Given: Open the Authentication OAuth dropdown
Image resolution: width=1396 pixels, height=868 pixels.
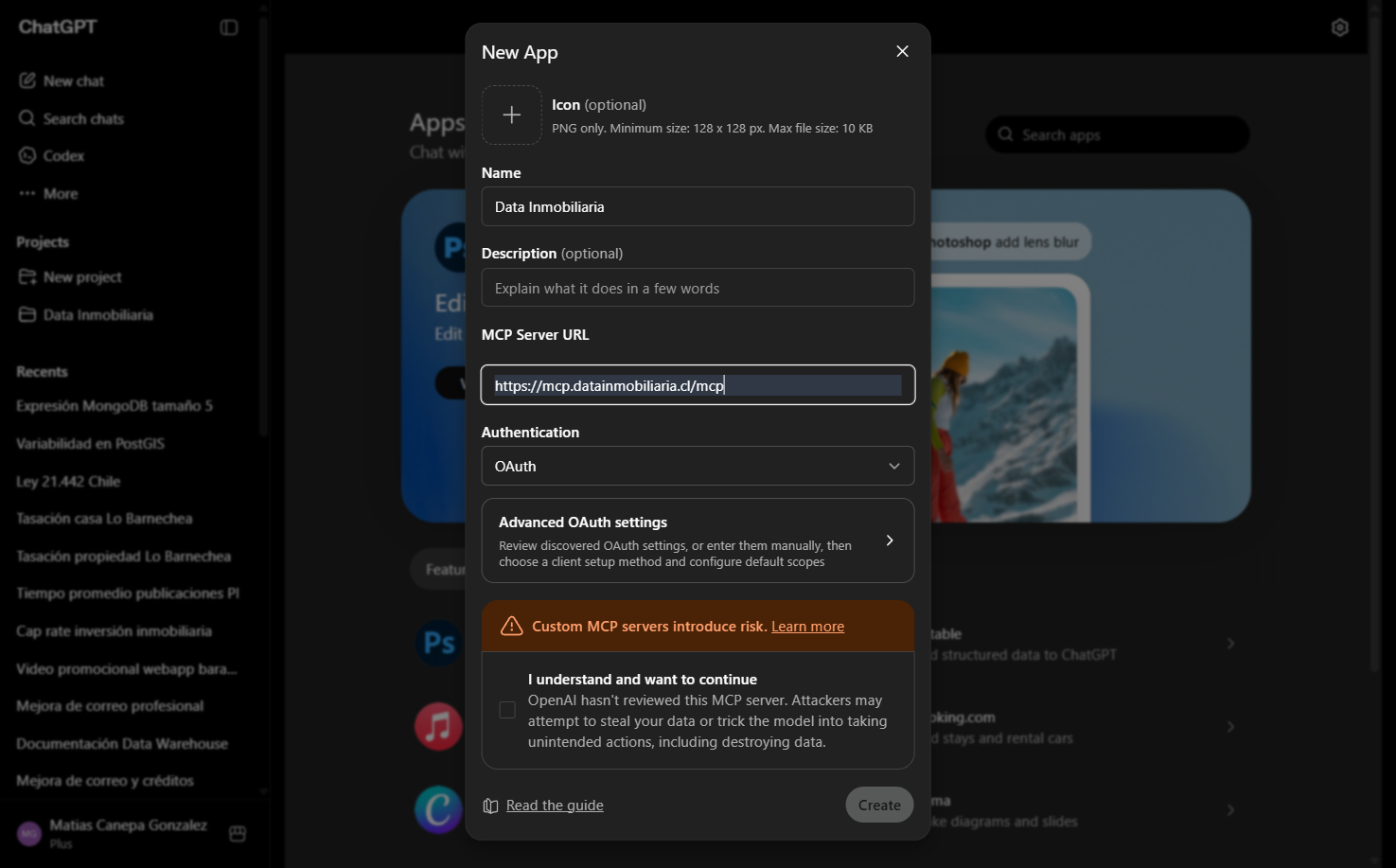Looking at the screenshot, I should (698, 466).
